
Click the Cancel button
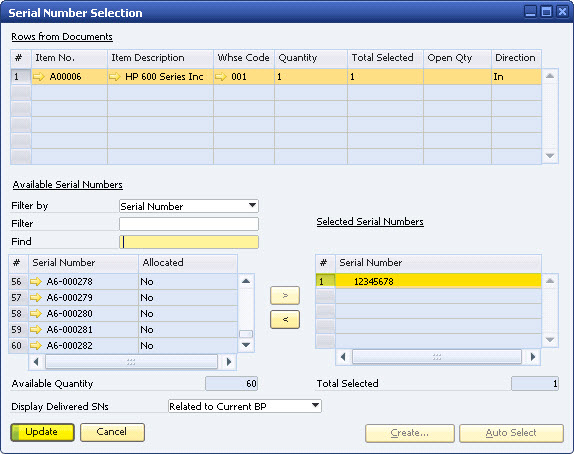pyautogui.click(x=112, y=432)
